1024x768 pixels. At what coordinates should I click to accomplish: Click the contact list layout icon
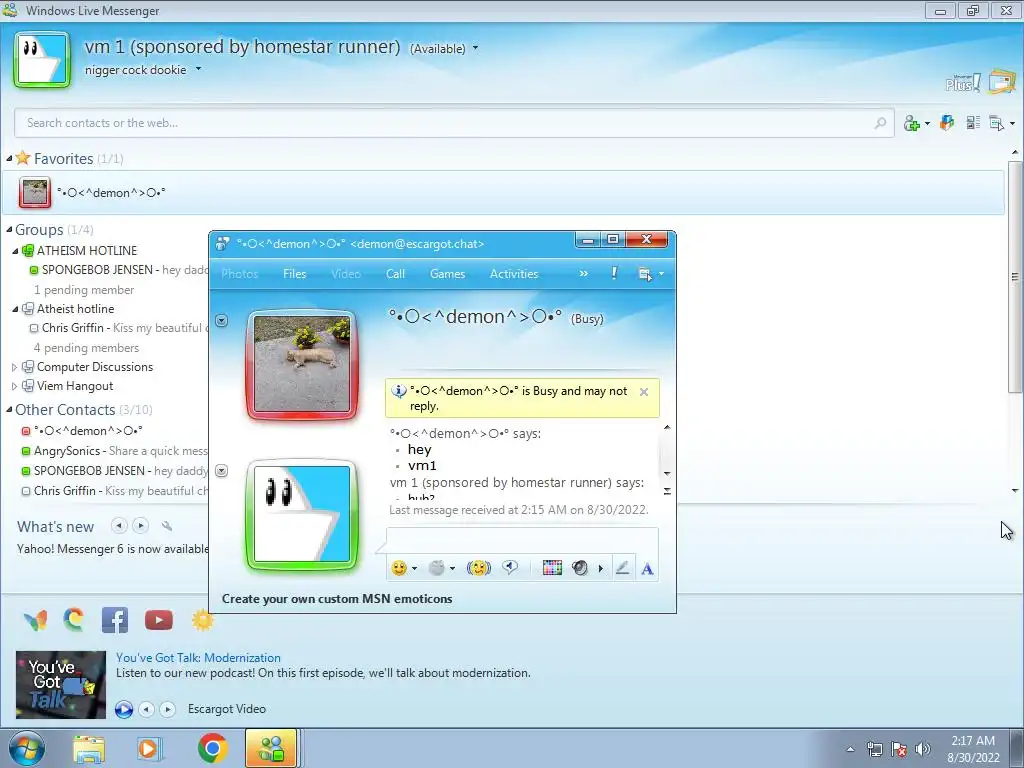click(x=973, y=122)
